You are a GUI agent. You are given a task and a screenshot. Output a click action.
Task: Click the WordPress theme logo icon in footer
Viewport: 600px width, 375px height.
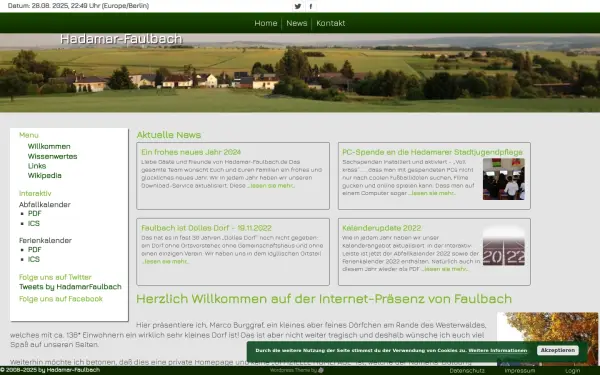(x=321, y=370)
